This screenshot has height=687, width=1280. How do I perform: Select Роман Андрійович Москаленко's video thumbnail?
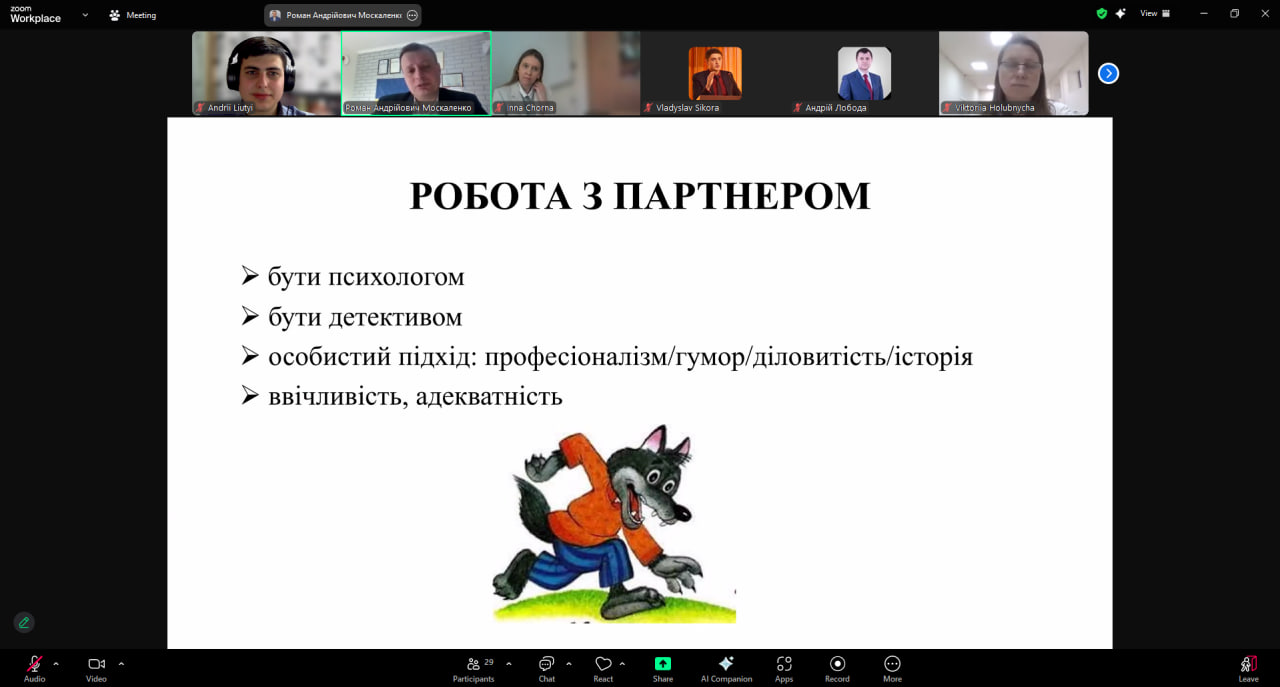tap(416, 73)
